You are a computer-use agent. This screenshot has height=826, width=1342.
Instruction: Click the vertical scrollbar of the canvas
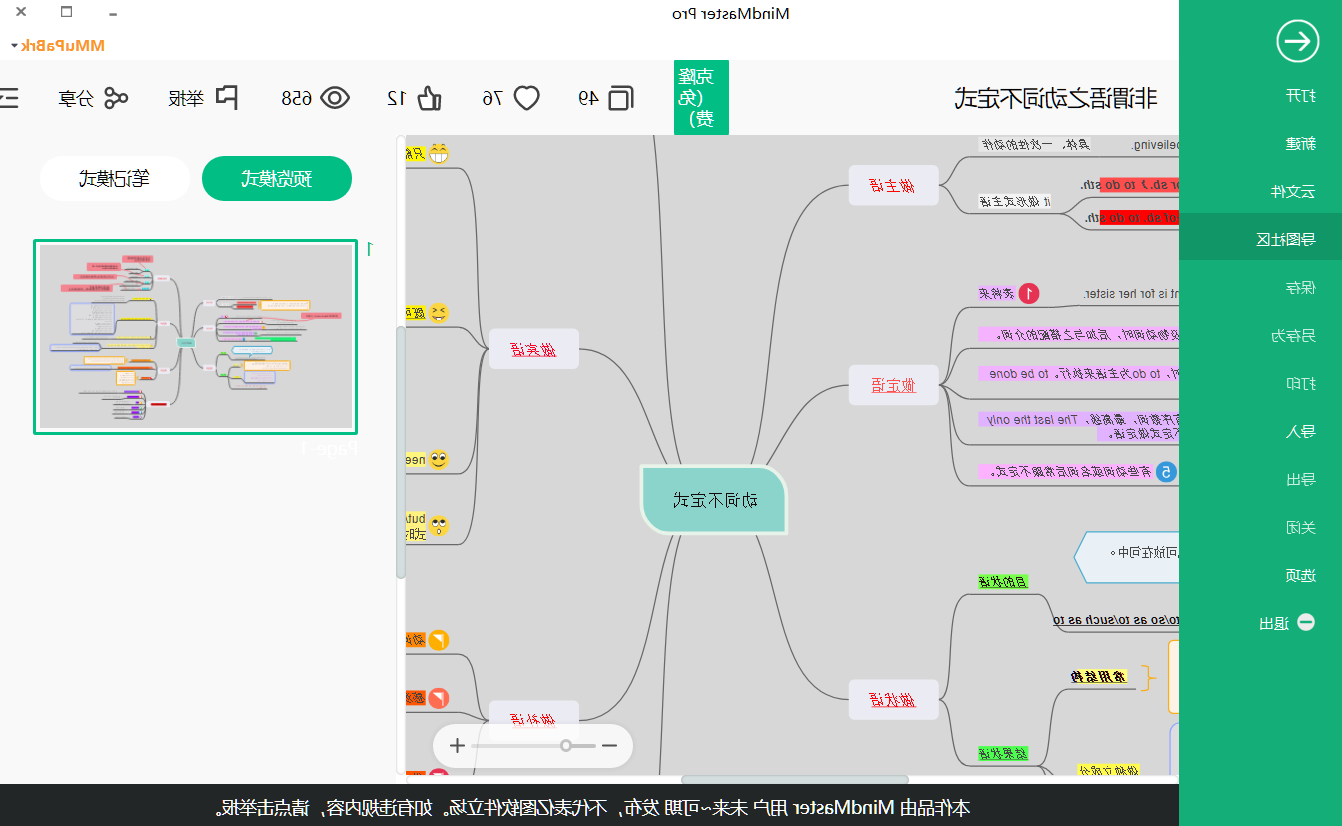coord(401,450)
